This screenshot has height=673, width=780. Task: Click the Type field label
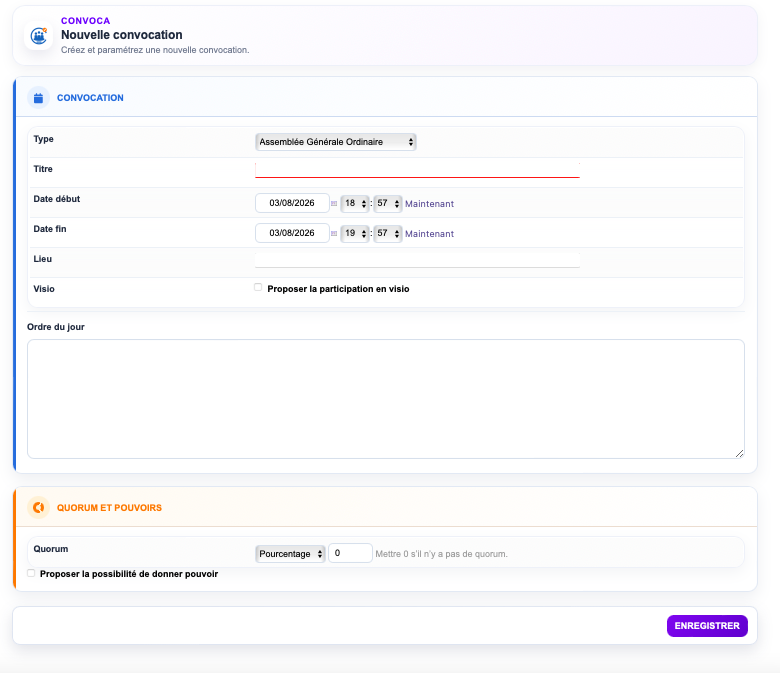pyautogui.click(x=43, y=139)
